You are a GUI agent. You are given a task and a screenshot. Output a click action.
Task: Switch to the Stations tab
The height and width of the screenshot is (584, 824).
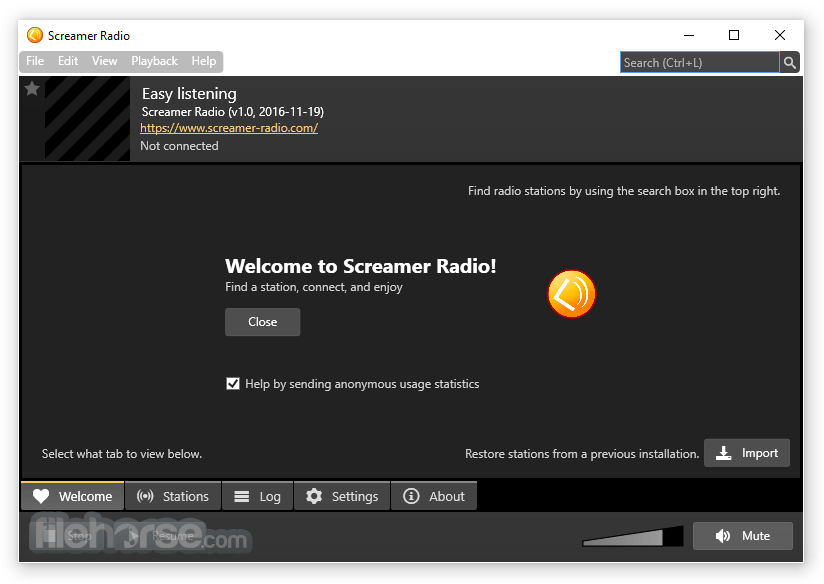pyautogui.click(x=173, y=496)
